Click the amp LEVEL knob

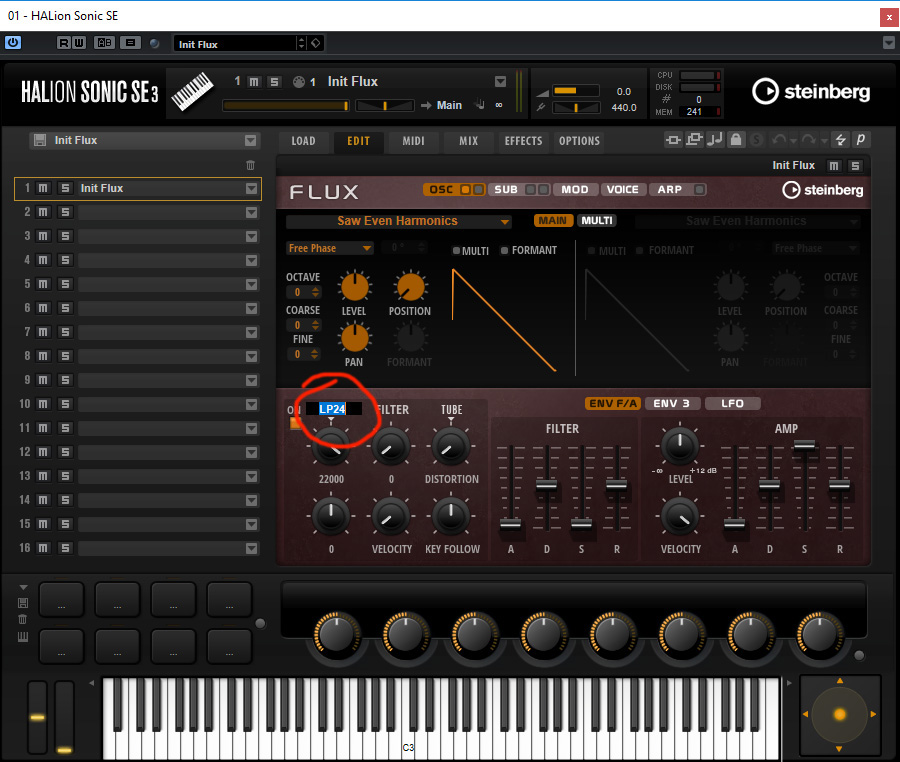pyautogui.click(x=680, y=446)
